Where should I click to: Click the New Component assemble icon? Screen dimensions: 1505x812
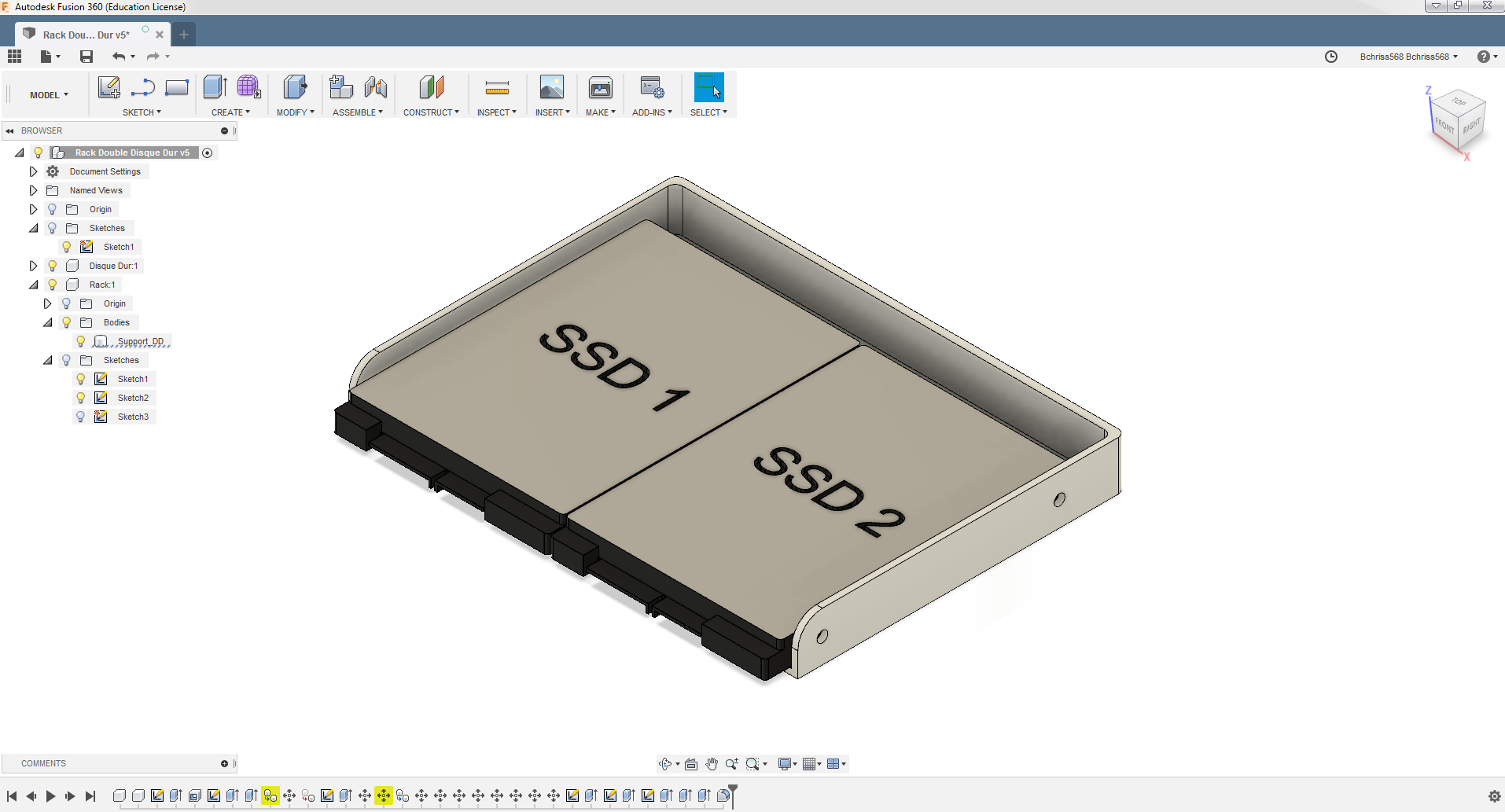click(x=341, y=87)
